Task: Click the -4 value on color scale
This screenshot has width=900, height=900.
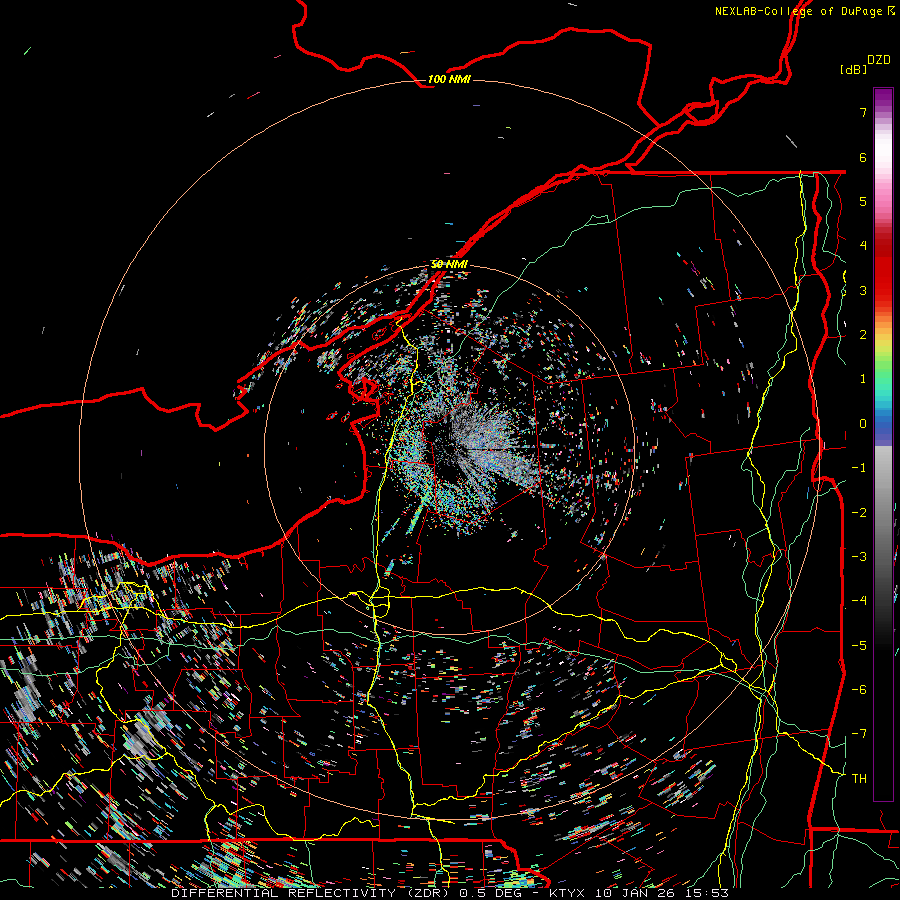Action: (859, 601)
